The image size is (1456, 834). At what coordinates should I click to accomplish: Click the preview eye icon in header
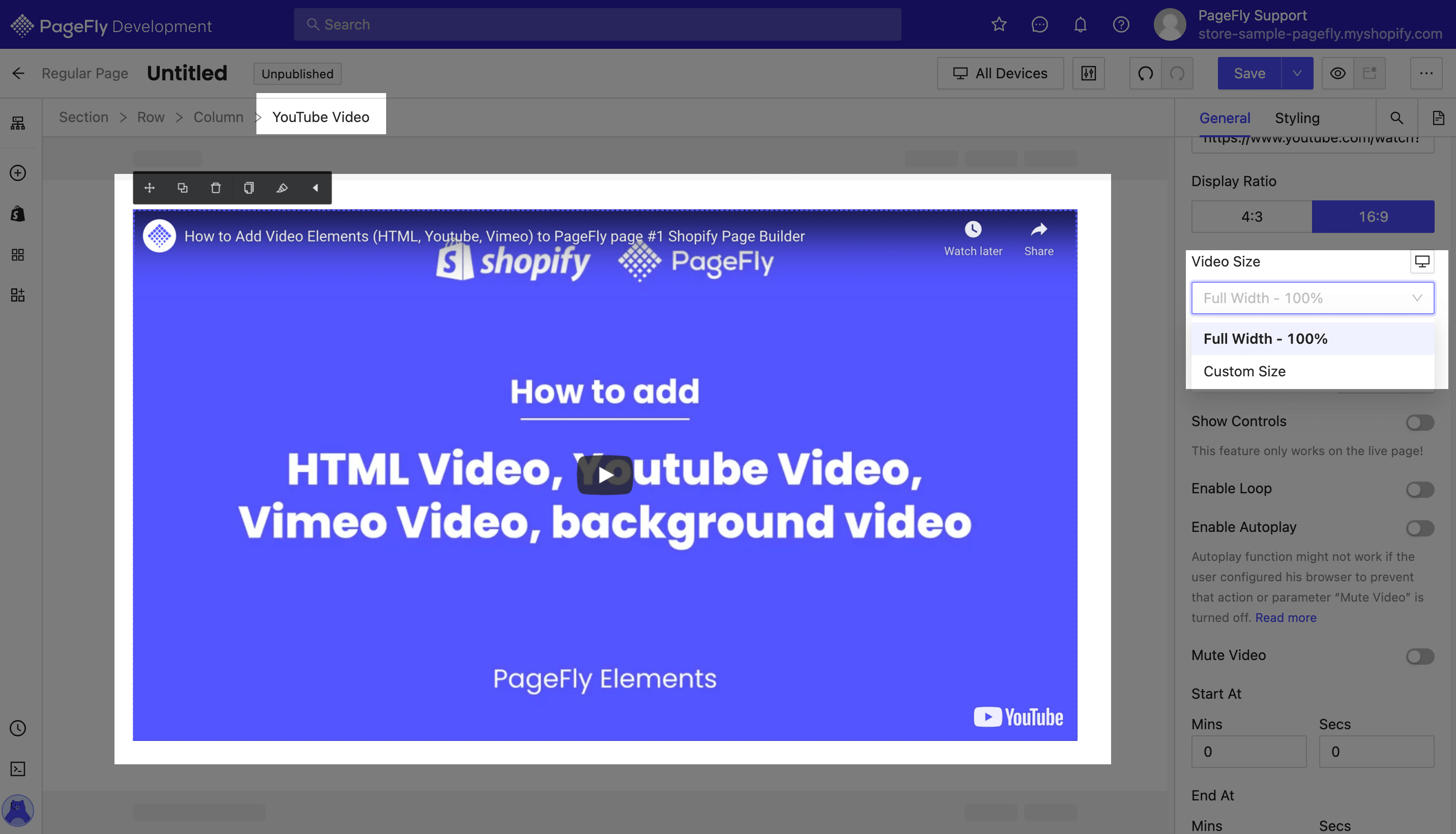click(1338, 73)
